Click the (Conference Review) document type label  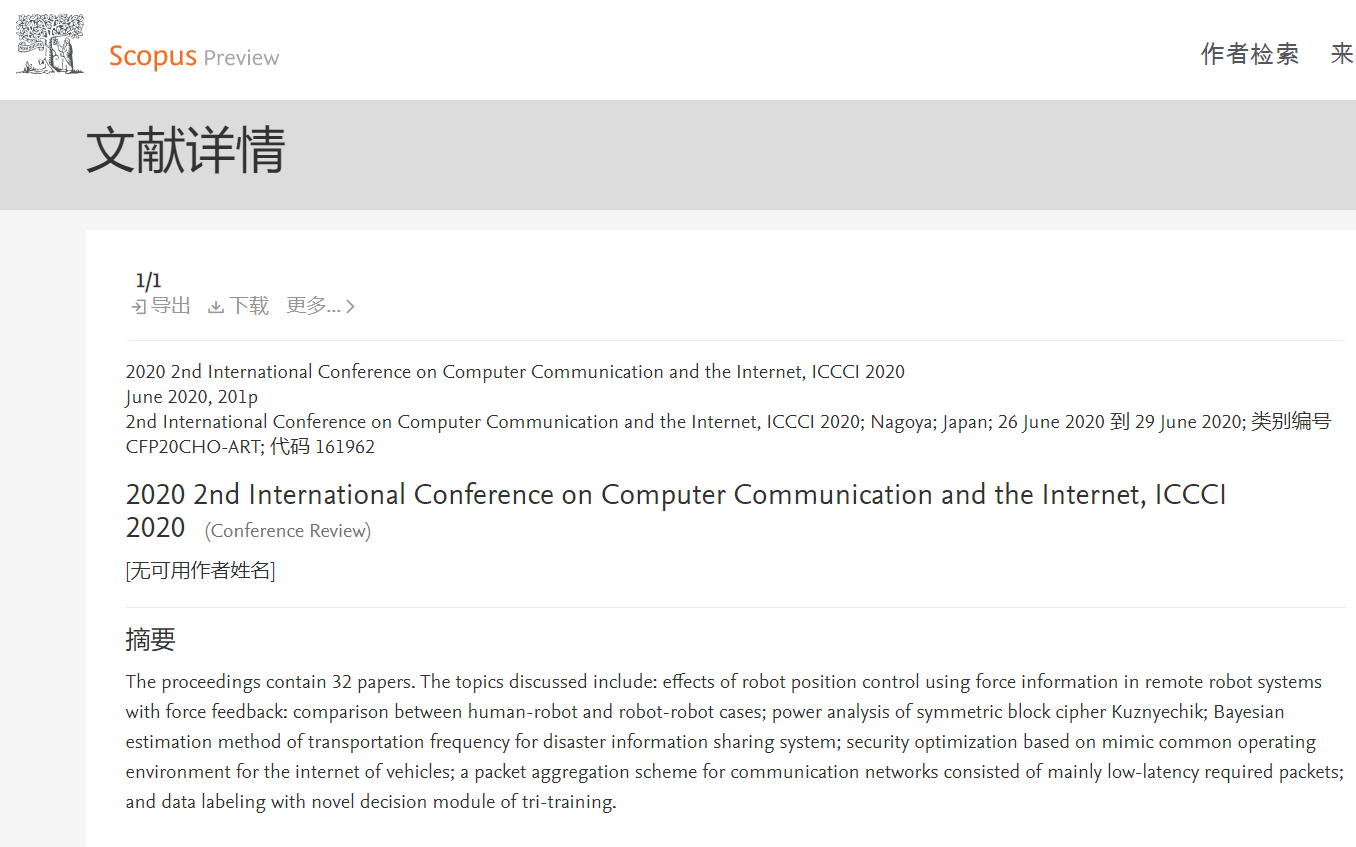(288, 531)
